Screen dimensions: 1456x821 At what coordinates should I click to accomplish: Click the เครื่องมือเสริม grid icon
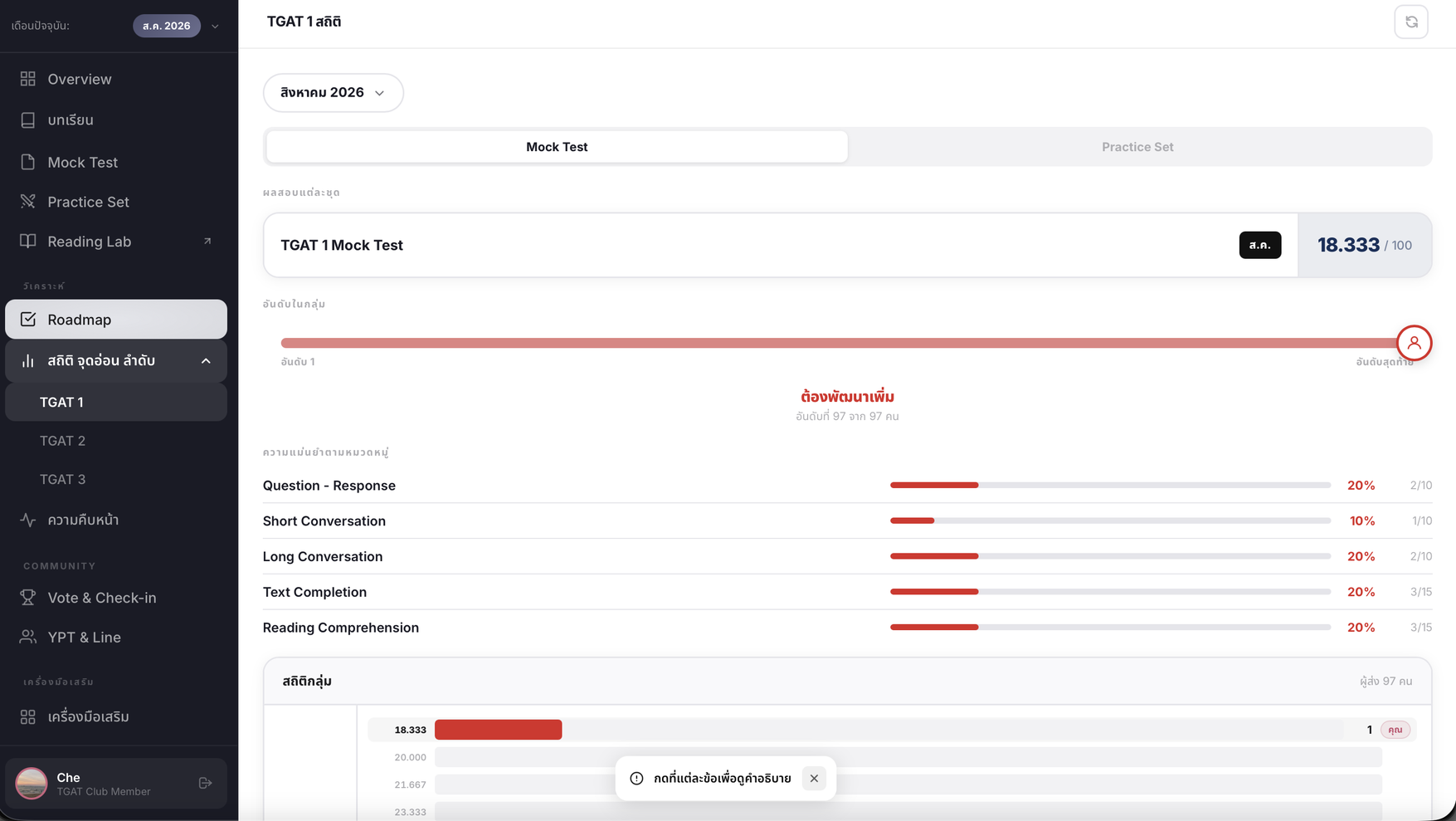[28, 716]
